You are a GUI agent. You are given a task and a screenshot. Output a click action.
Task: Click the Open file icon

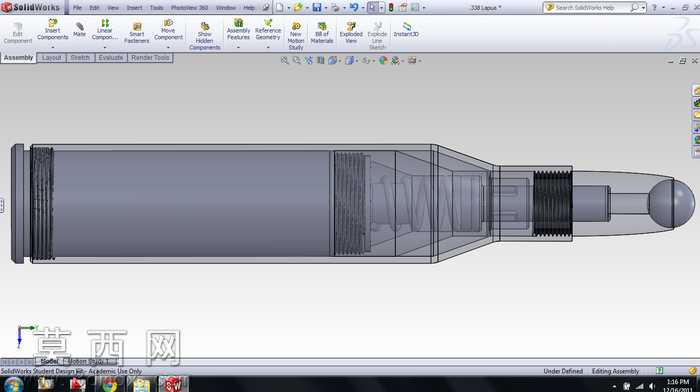[x=298, y=7]
